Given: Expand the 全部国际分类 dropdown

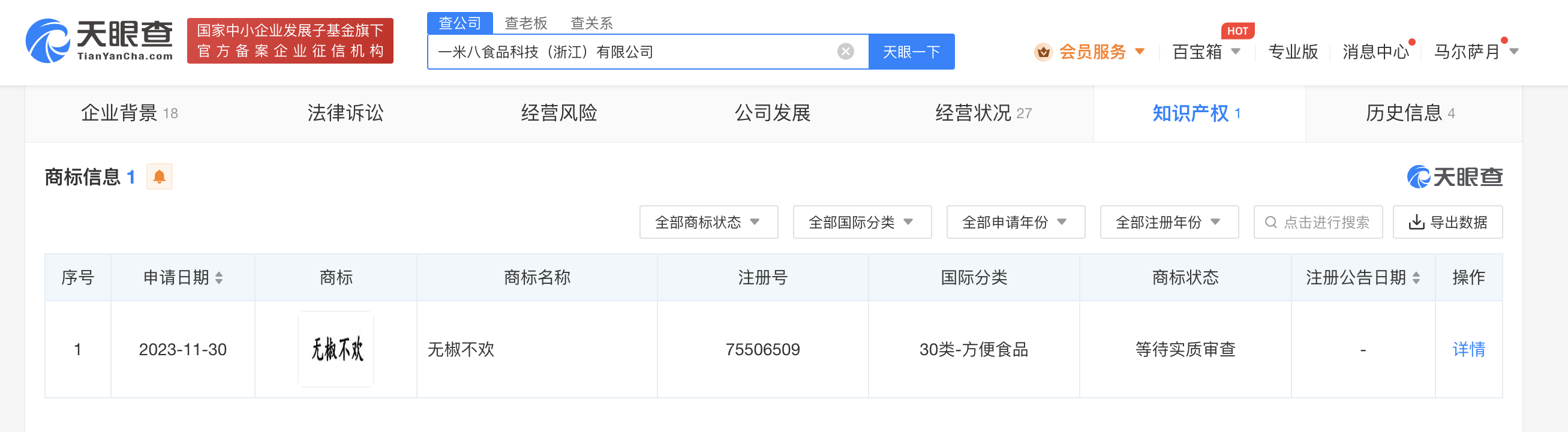Looking at the screenshot, I should (x=862, y=222).
